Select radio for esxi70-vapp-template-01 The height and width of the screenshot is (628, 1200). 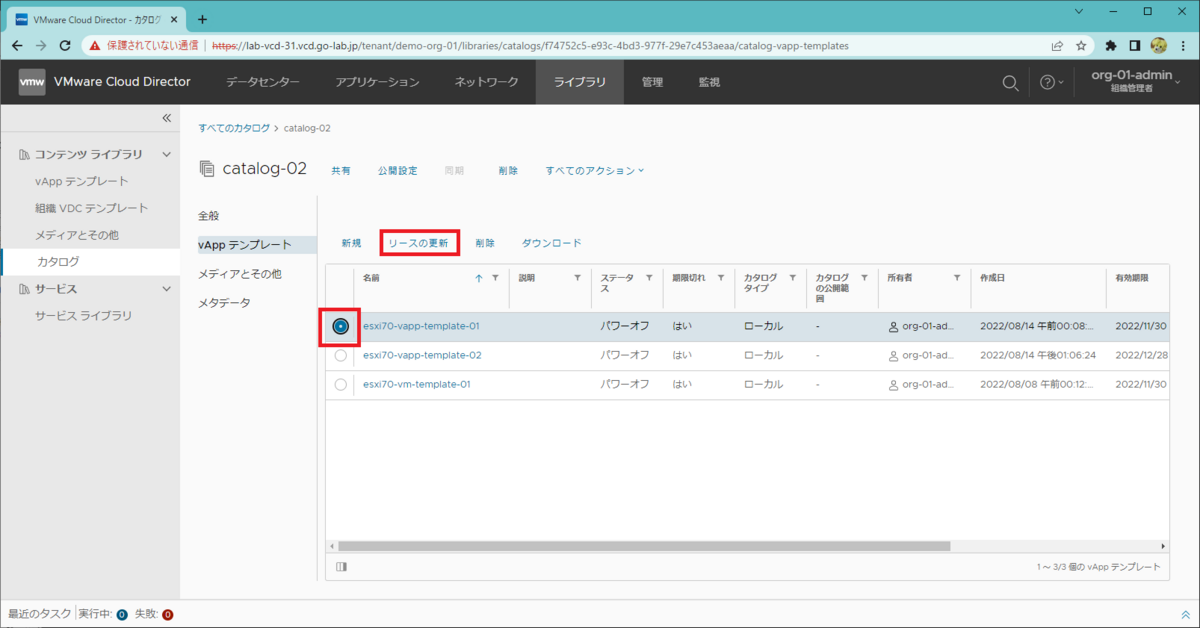[x=341, y=326]
